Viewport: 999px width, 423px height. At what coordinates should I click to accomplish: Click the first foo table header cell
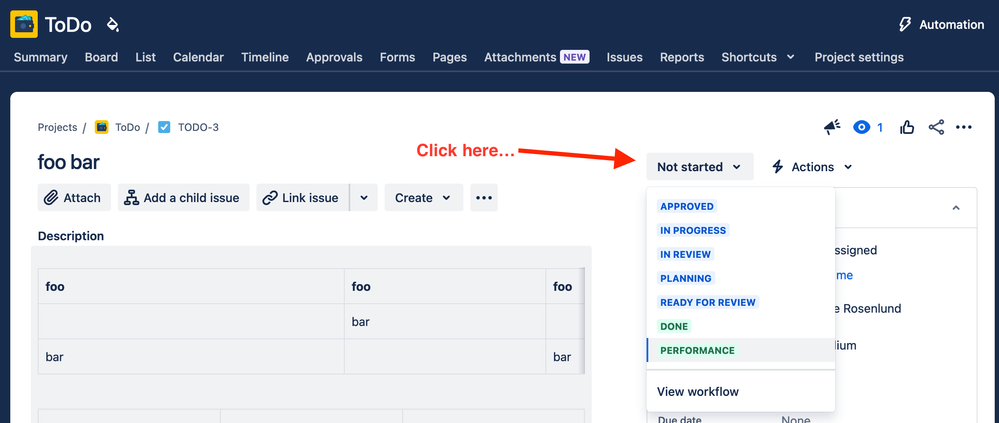(191, 287)
